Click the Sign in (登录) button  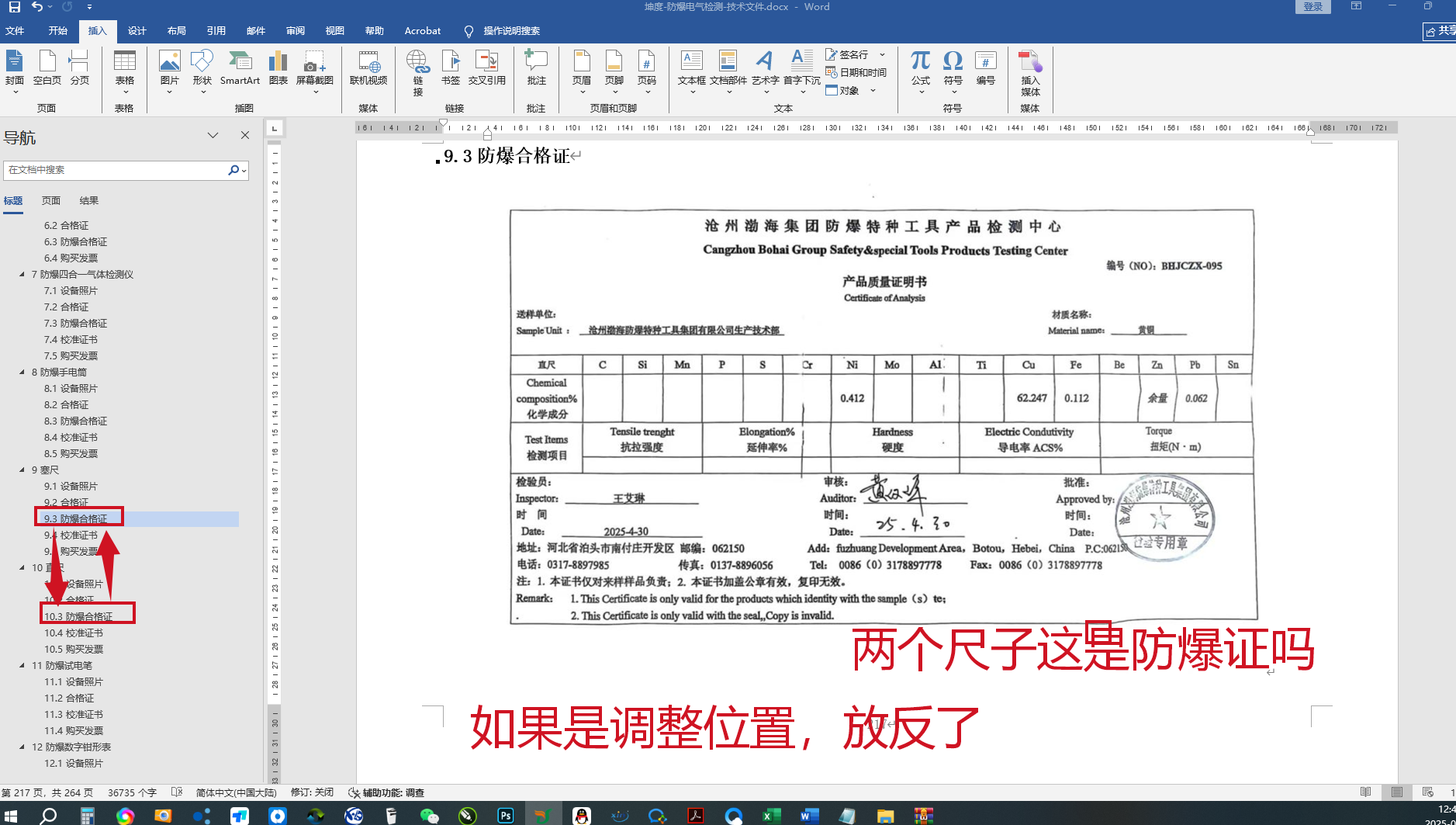[x=1313, y=7]
